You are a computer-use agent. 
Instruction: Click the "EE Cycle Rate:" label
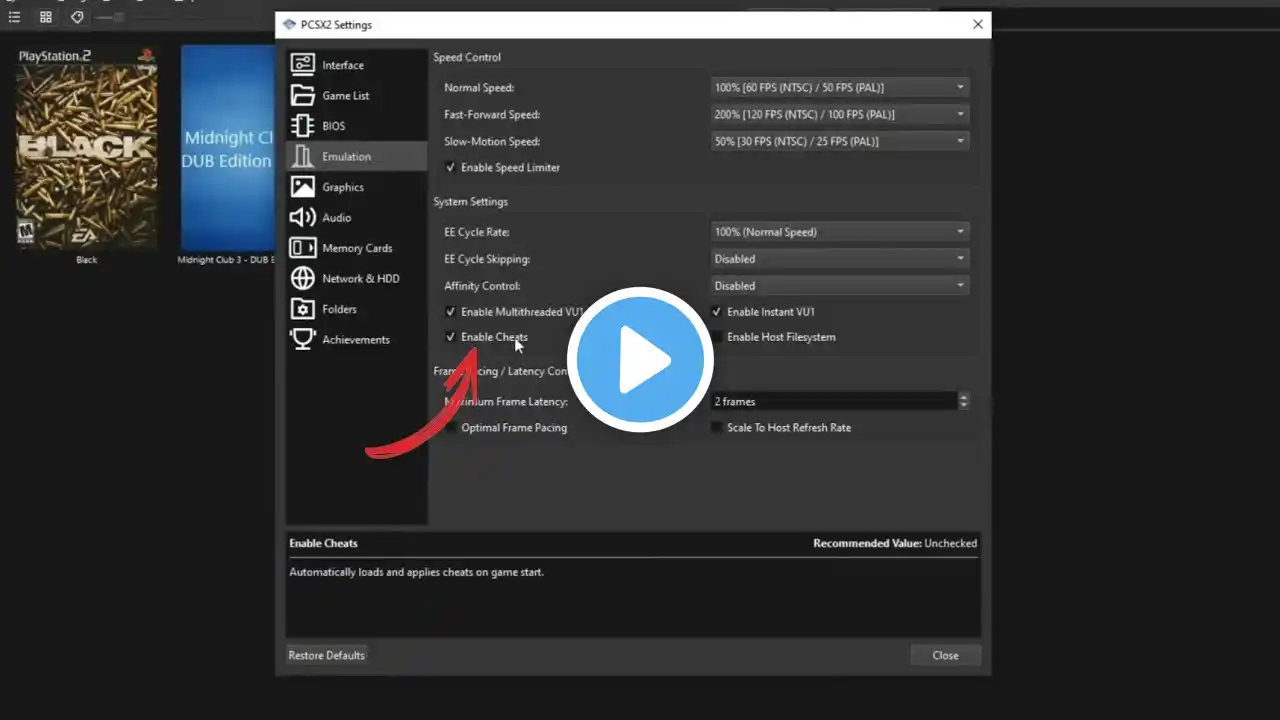[x=477, y=232]
